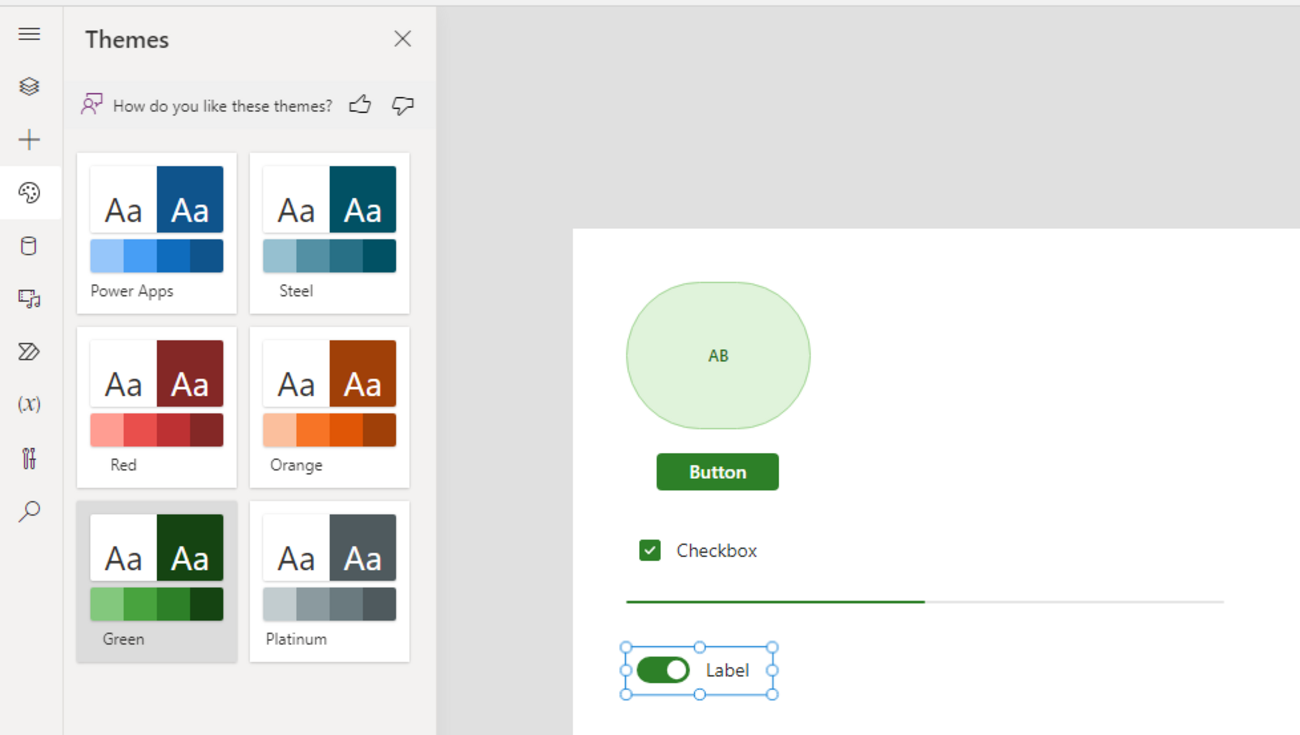
Task: Click the Search magnifier icon
Action: point(29,511)
